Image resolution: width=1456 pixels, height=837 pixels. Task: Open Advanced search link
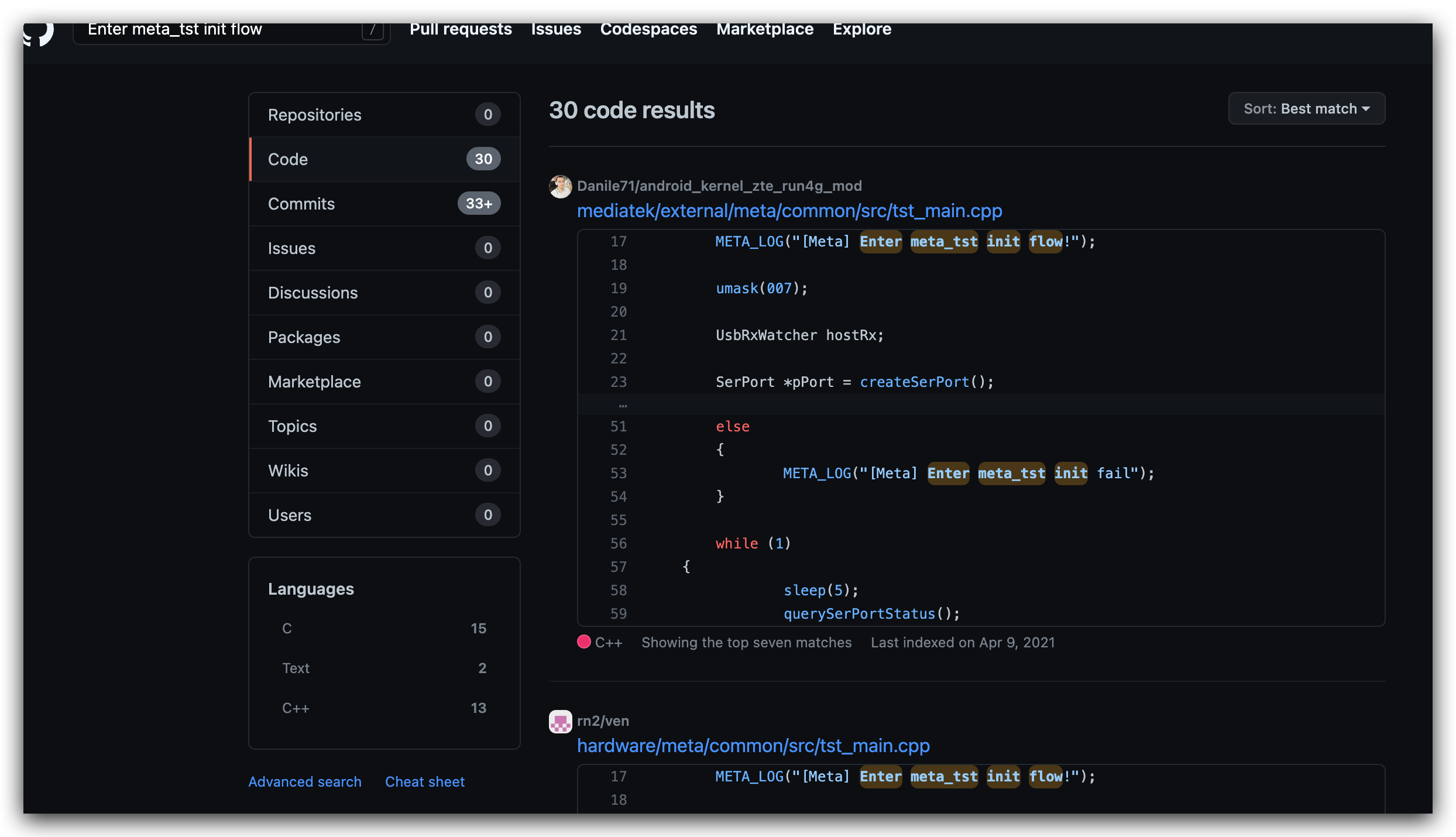pos(305,782)
